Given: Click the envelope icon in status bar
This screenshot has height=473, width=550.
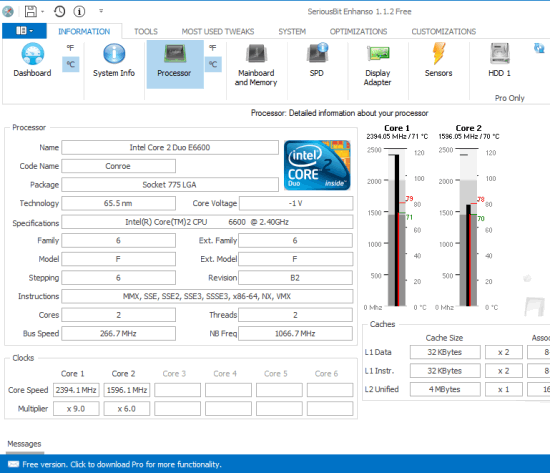Looking at the screenshot, I should [13, 464].
